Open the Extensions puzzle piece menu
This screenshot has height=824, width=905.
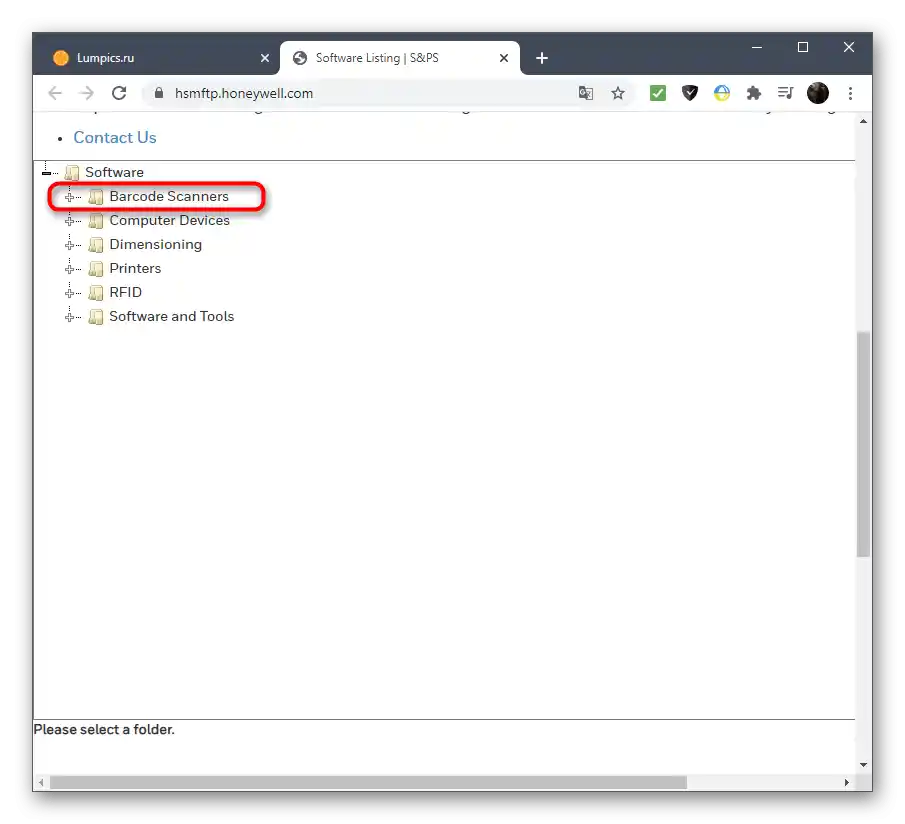click(x=753, y=93)
